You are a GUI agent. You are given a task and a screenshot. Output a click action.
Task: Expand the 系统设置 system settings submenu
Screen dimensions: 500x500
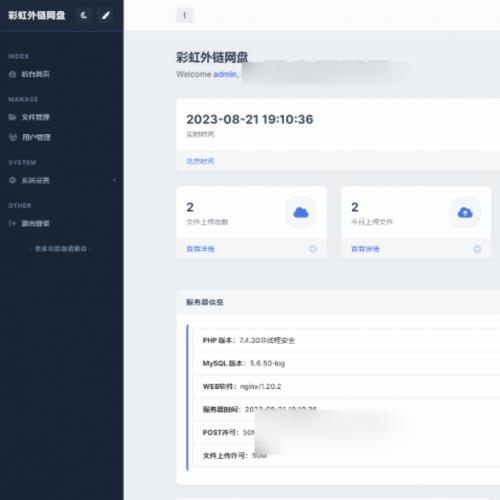(x=62, y=180)
